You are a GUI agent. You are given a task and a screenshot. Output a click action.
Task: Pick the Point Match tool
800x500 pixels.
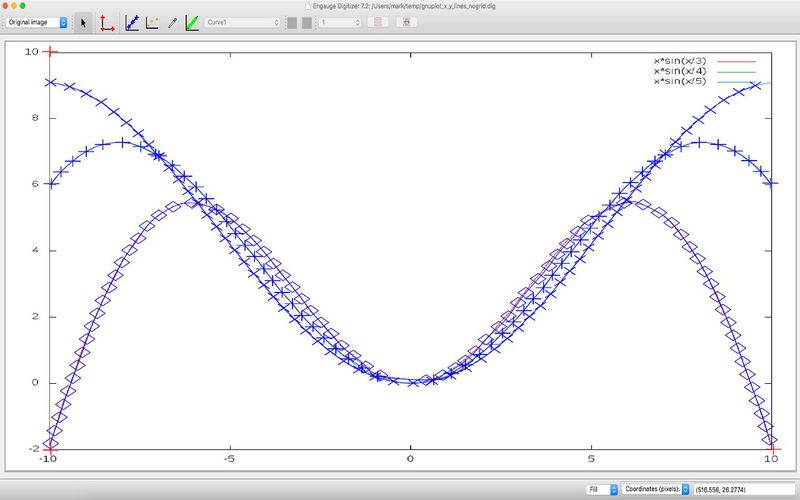pos(152,22)
